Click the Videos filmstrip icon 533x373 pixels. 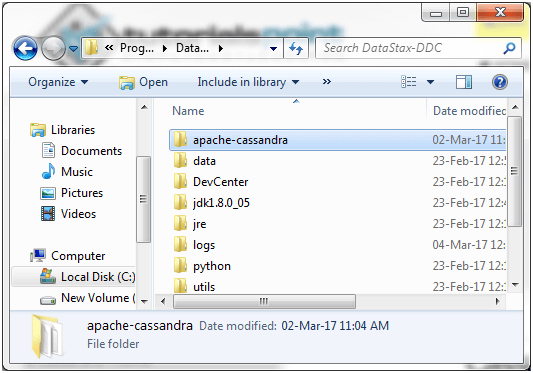tap(48, 214)
